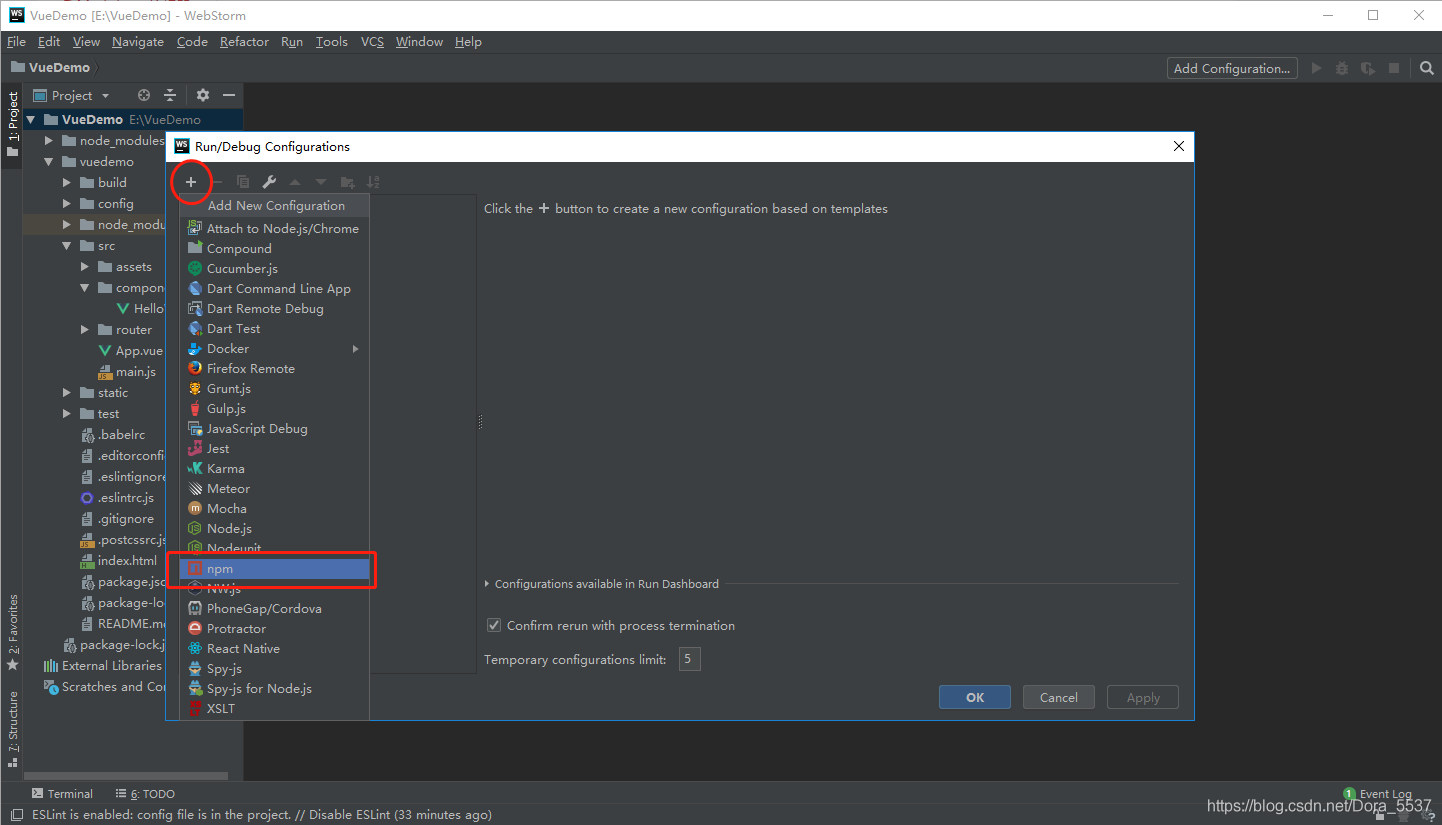This screenshot has height=825, width=1442.
Task: Toggle Confirm rerun with process termination
Action: coord(494,626)
